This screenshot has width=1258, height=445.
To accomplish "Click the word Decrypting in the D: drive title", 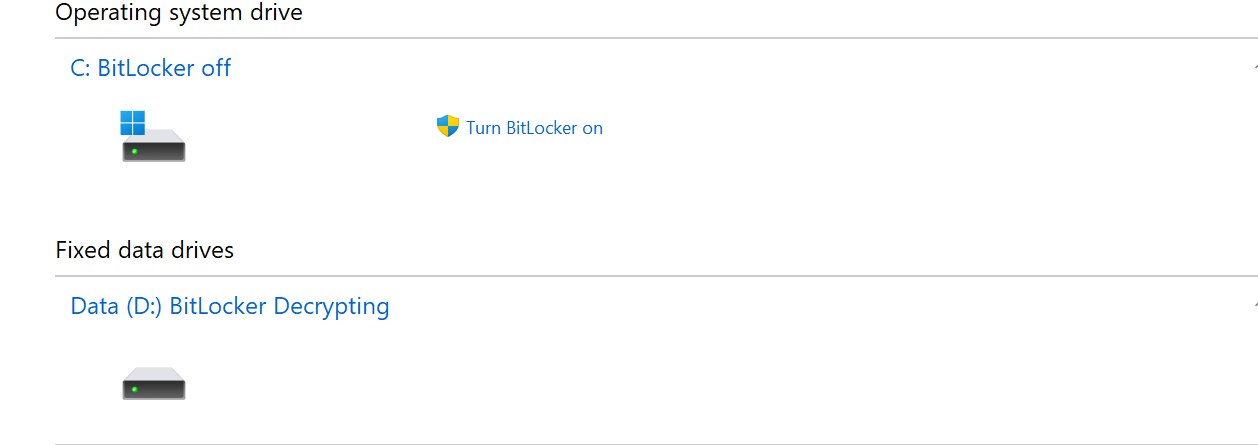I will [x=331, y=307].
